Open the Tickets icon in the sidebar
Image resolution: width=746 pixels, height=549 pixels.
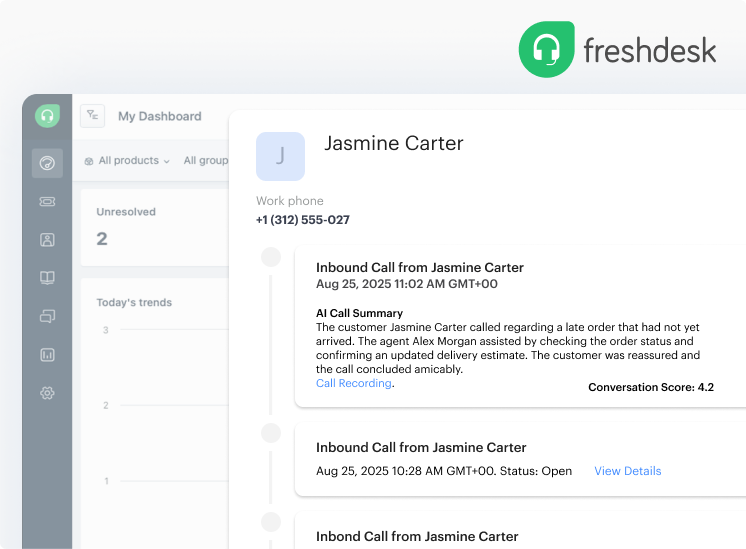47,202
